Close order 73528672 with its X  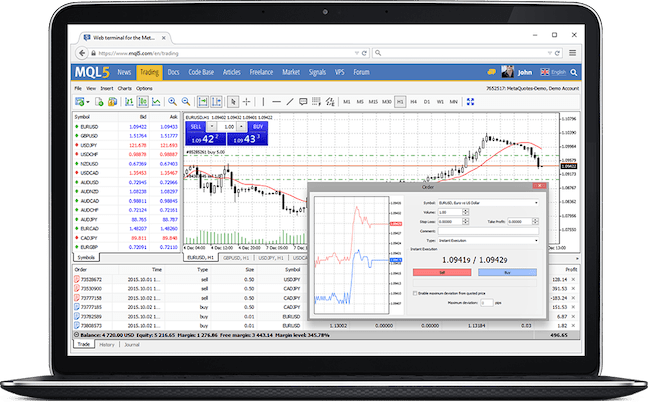pos(573,279)
